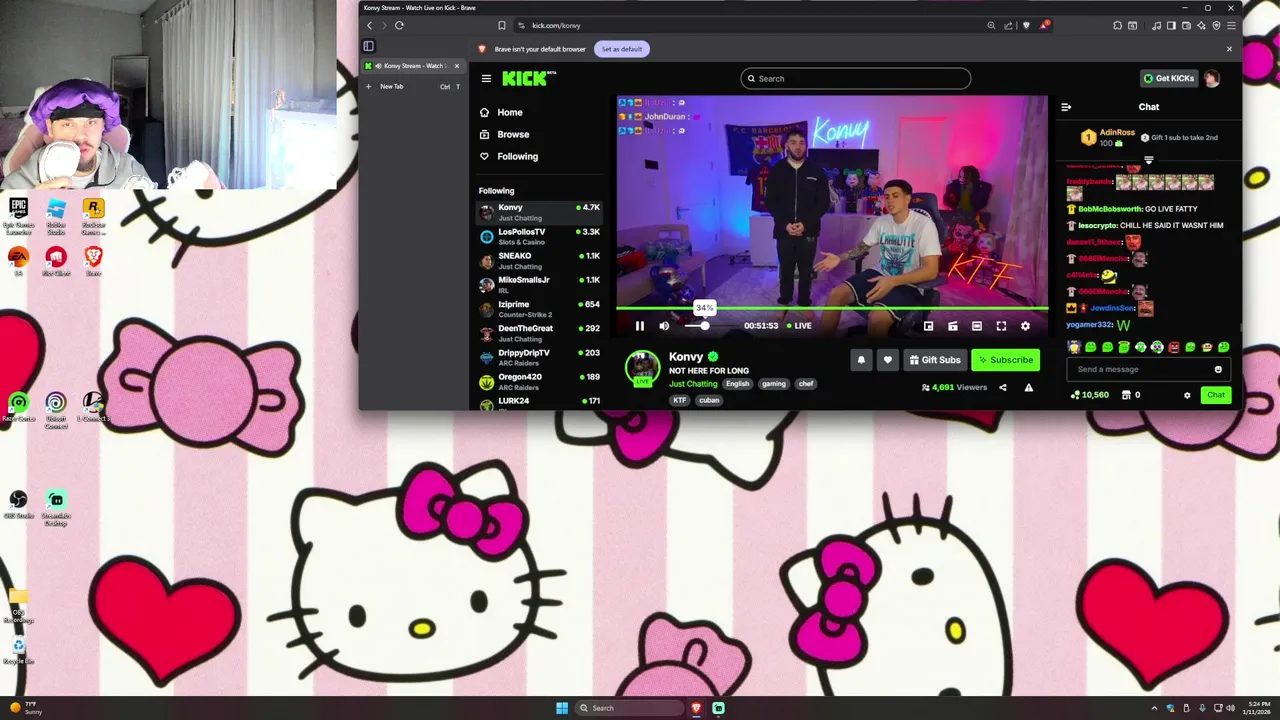Open the user profile avatar menu

1211,79
